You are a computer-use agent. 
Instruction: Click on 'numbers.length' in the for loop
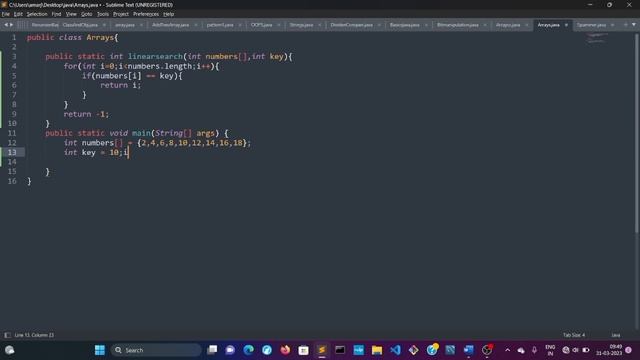click(160, 66)
